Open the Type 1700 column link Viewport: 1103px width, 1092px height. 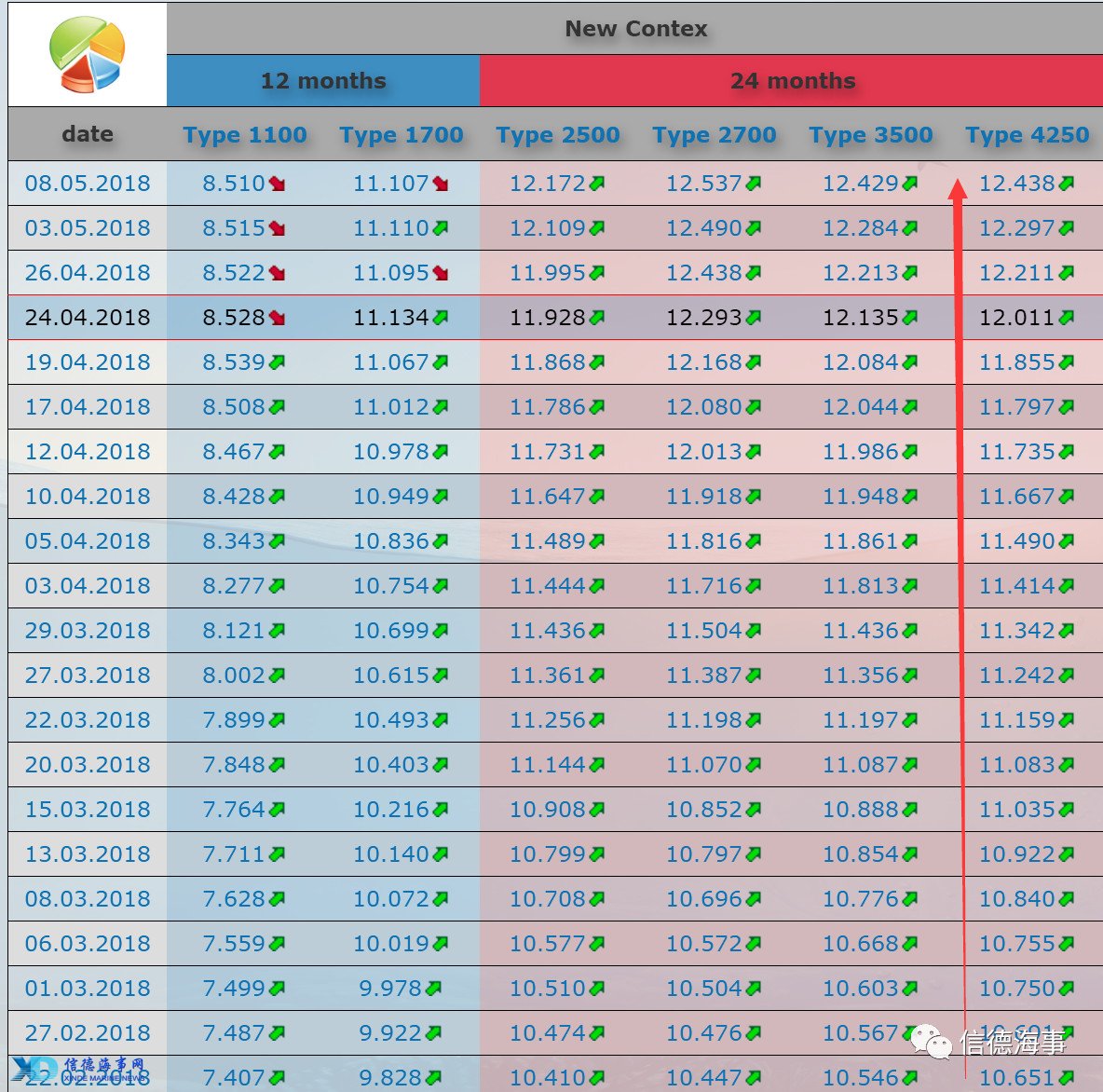tap(402, 134)
